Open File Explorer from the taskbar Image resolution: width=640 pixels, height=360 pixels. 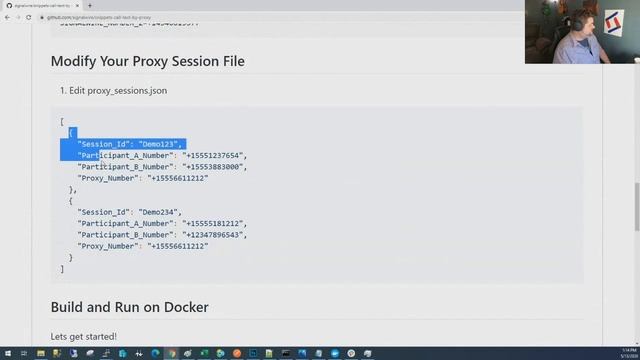[41, 353]
